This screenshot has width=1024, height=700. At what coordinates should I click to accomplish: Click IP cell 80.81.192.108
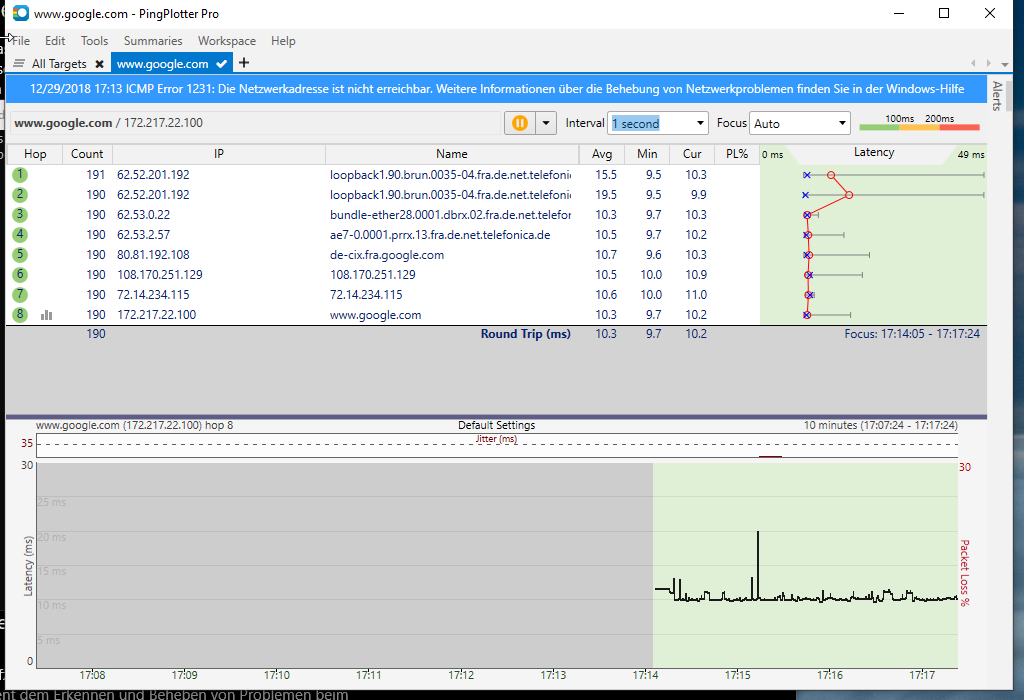153,255
